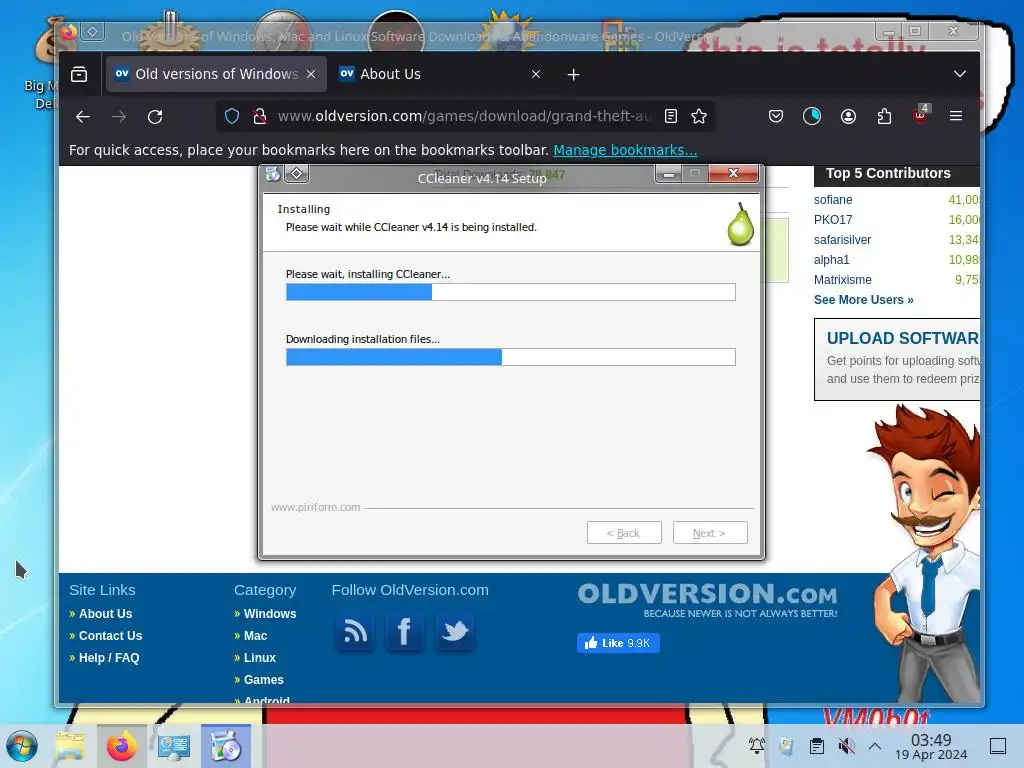Bookmark this page with star icon
The width and height of the screenshot is (1024, 768).
click(699, 116)
